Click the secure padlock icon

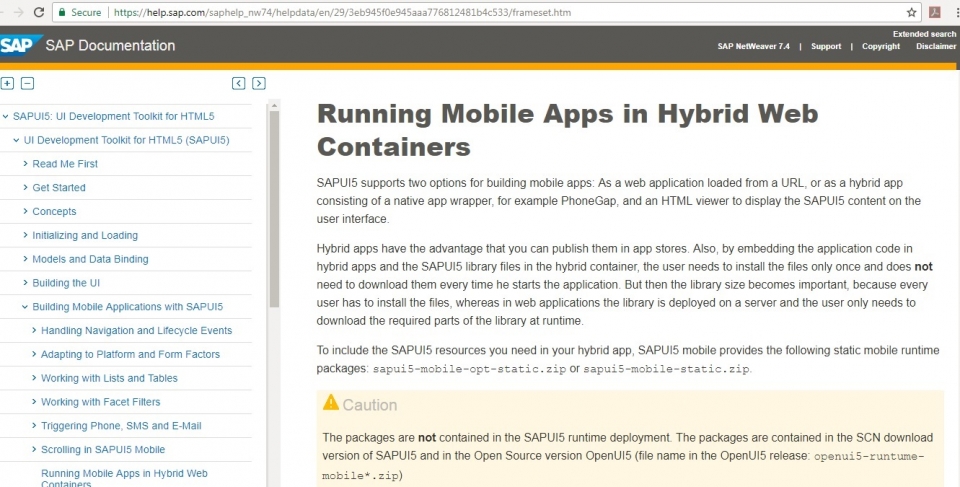(62, 12)
